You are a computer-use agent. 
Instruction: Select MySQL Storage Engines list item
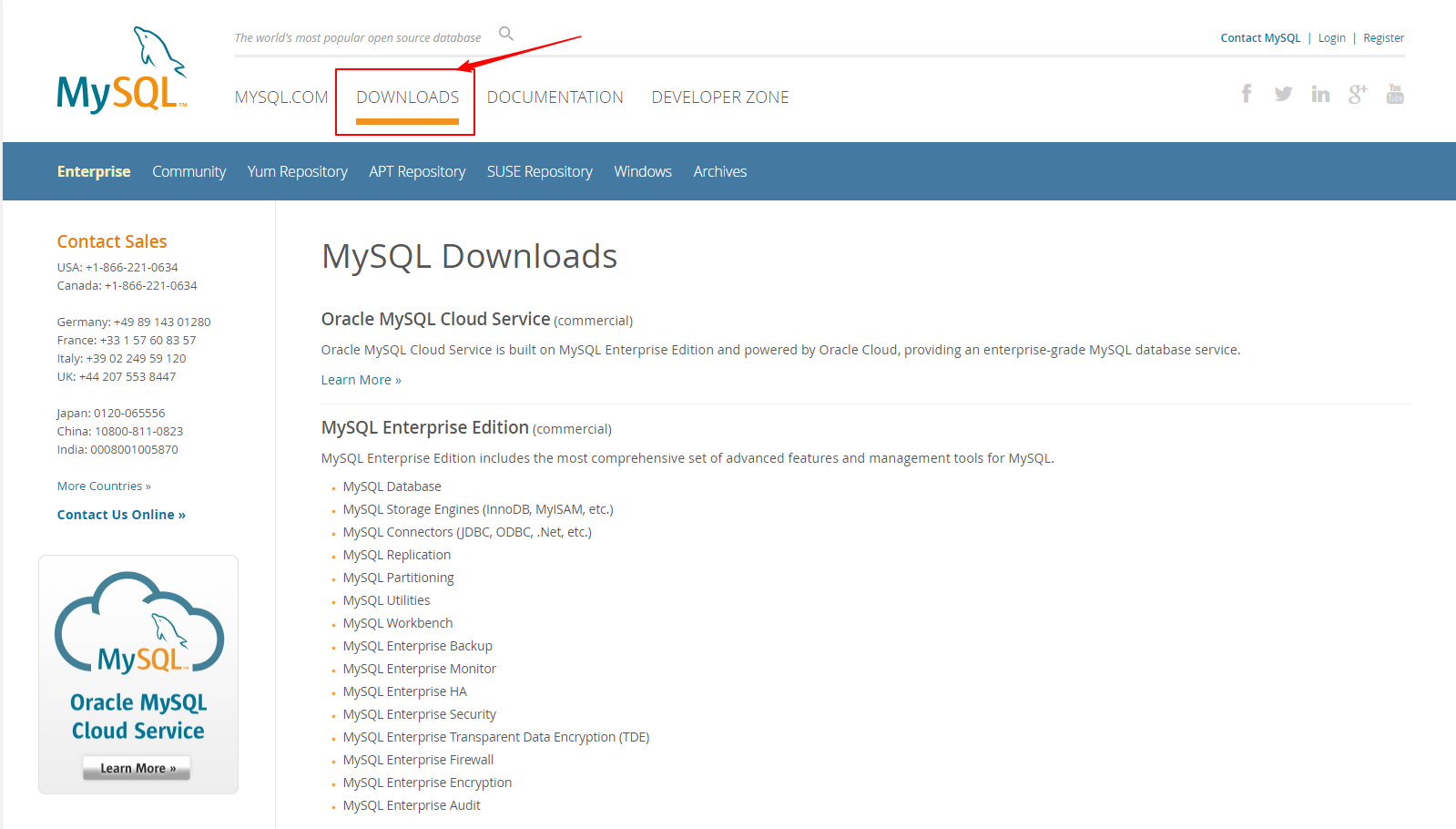478,509
